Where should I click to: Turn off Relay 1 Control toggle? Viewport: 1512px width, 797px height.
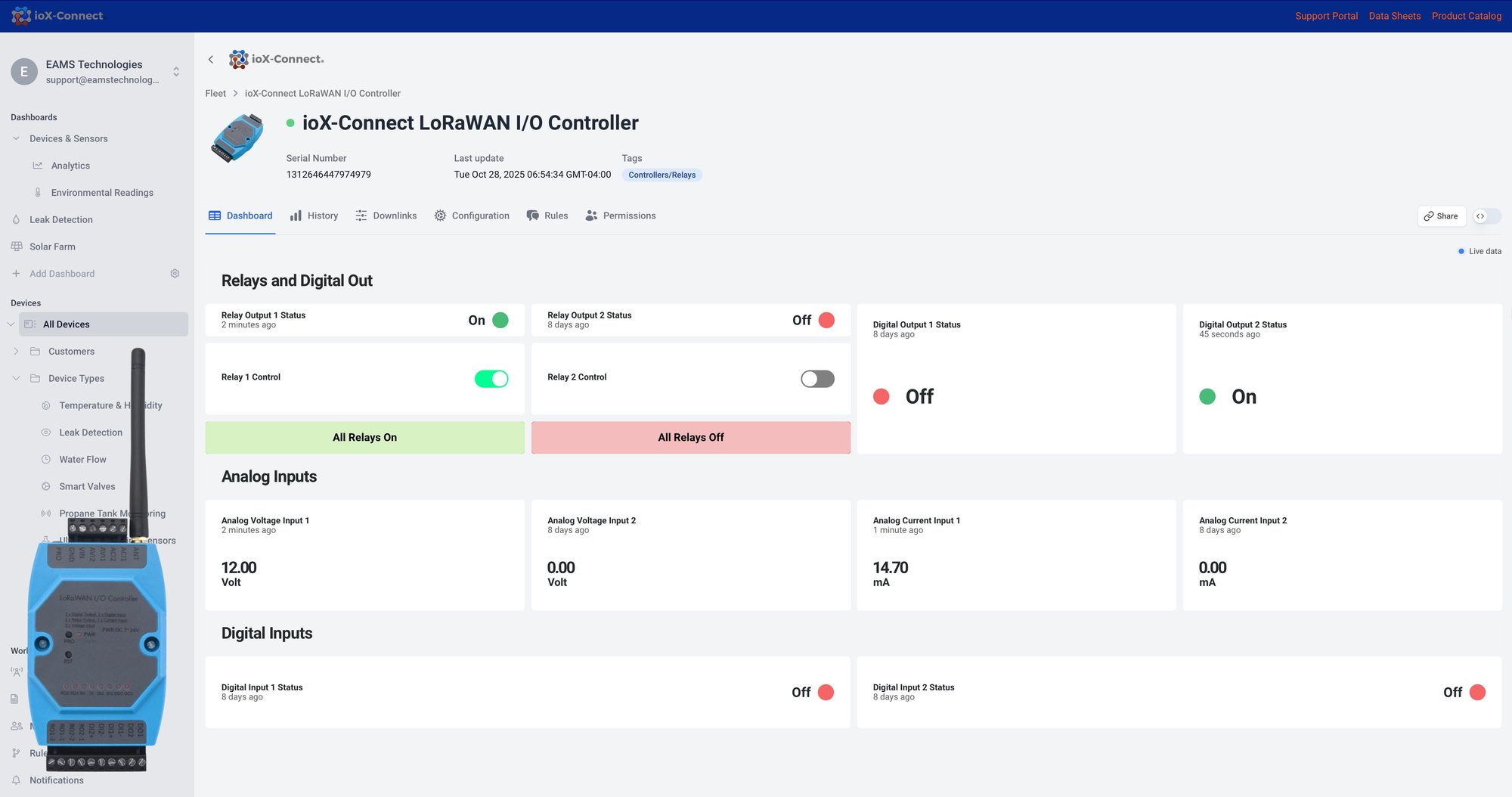click(x=491, y=378)
